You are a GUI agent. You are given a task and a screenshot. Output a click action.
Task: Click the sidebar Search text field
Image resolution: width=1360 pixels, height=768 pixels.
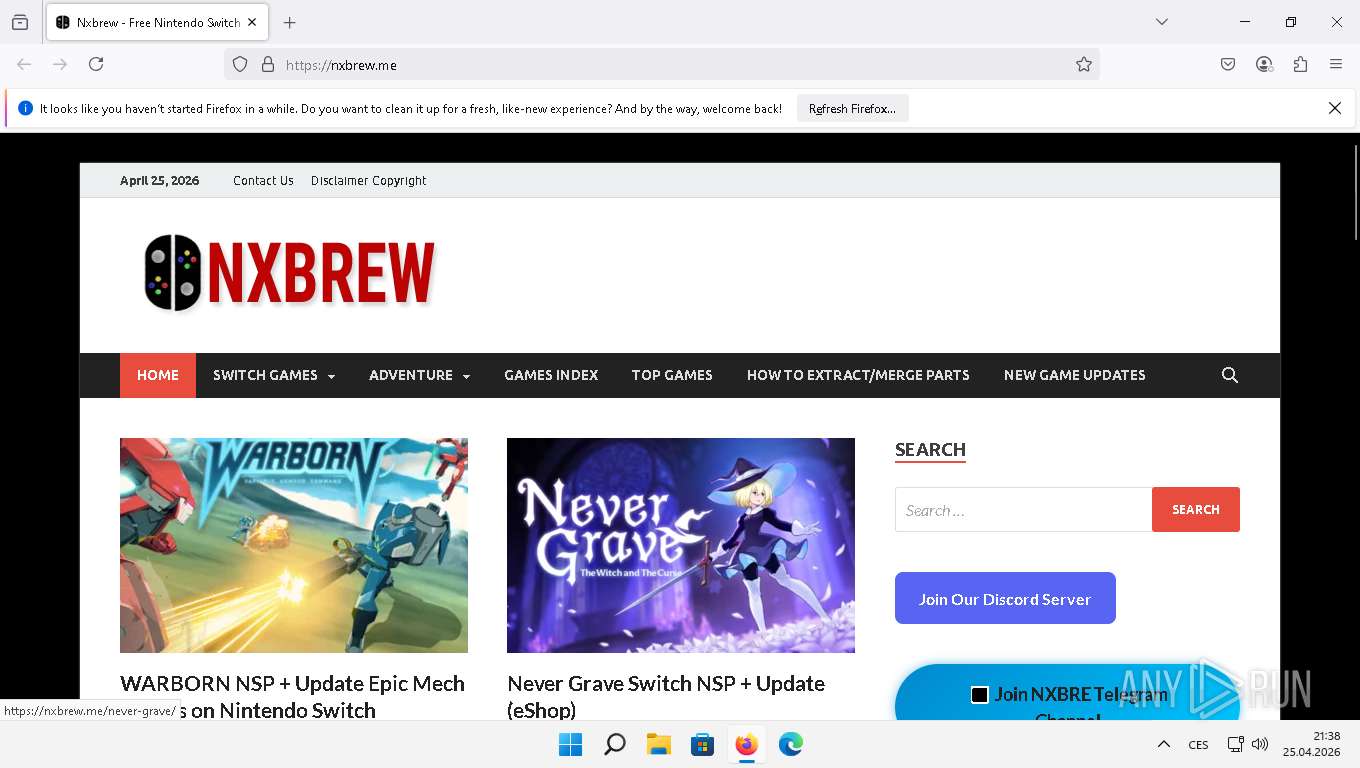[x=1023, y=510]
